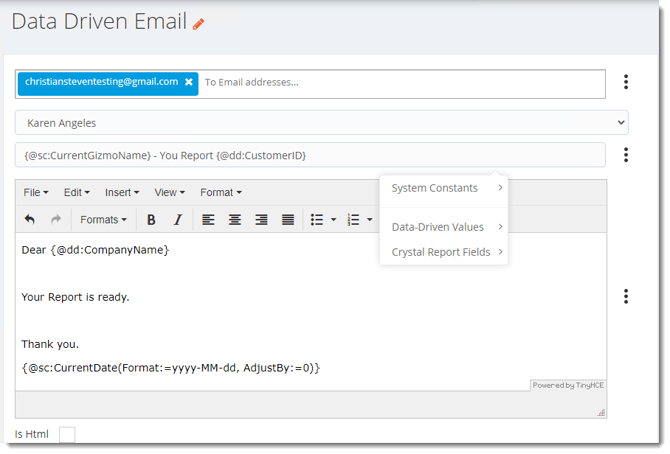Apply bullet list formatting
The image size is (670, 454).
[317, 220]
